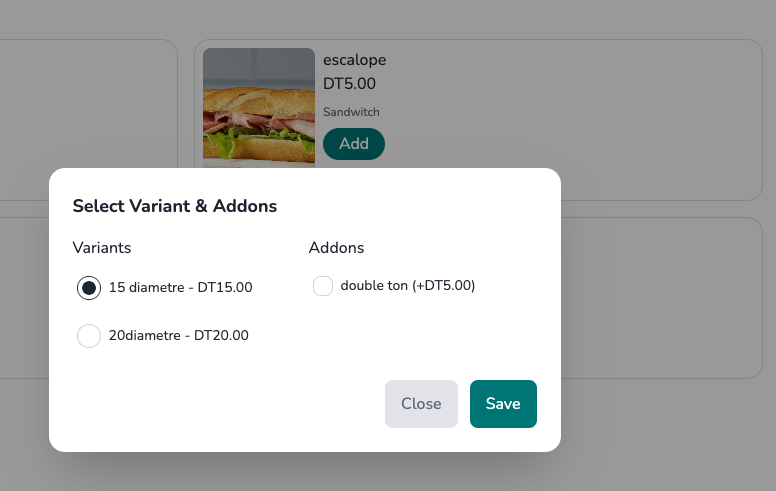The image size is (776, 491).
Task: Click the '15 diametre - DT15.00' label text
Action: coord(181,288)
